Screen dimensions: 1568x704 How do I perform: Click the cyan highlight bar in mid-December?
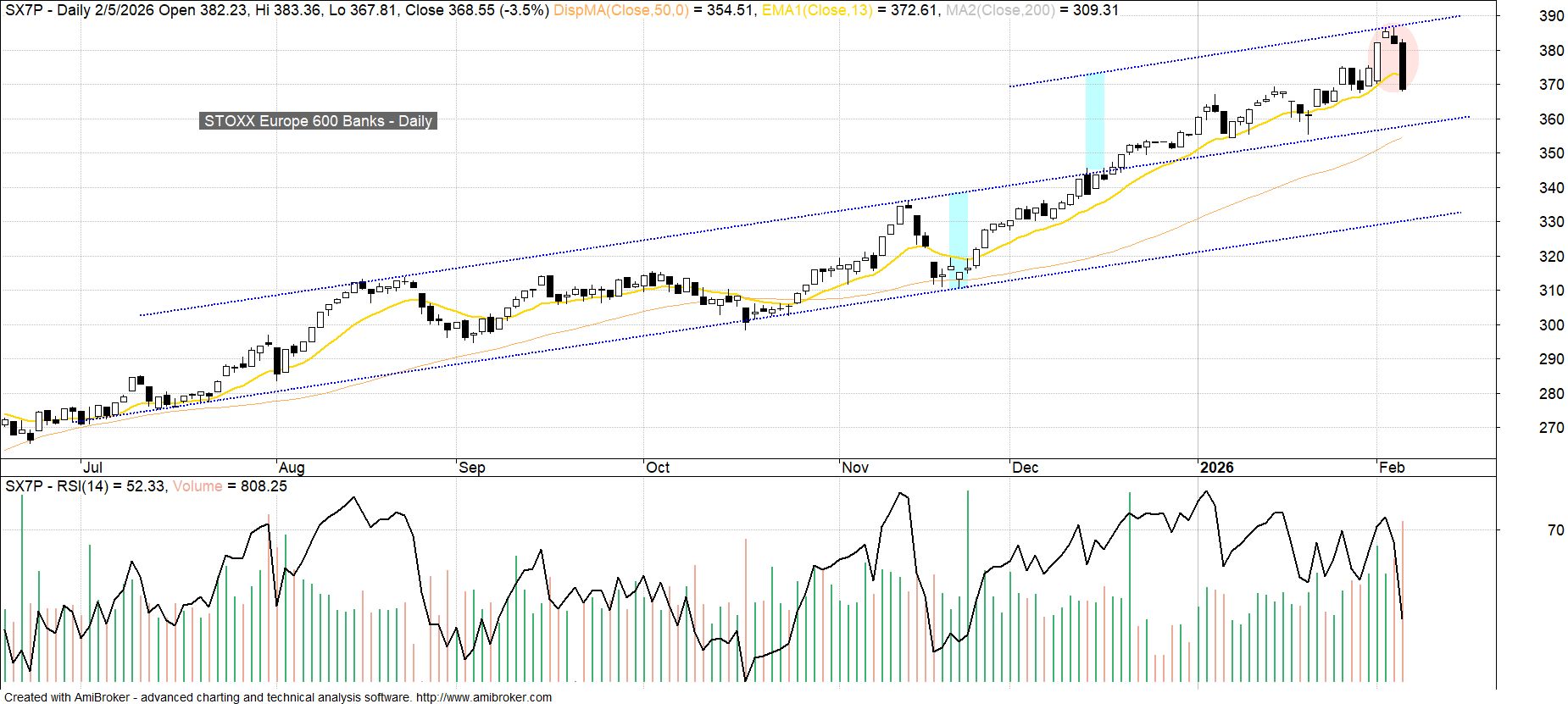click(x=1094, y=123)
